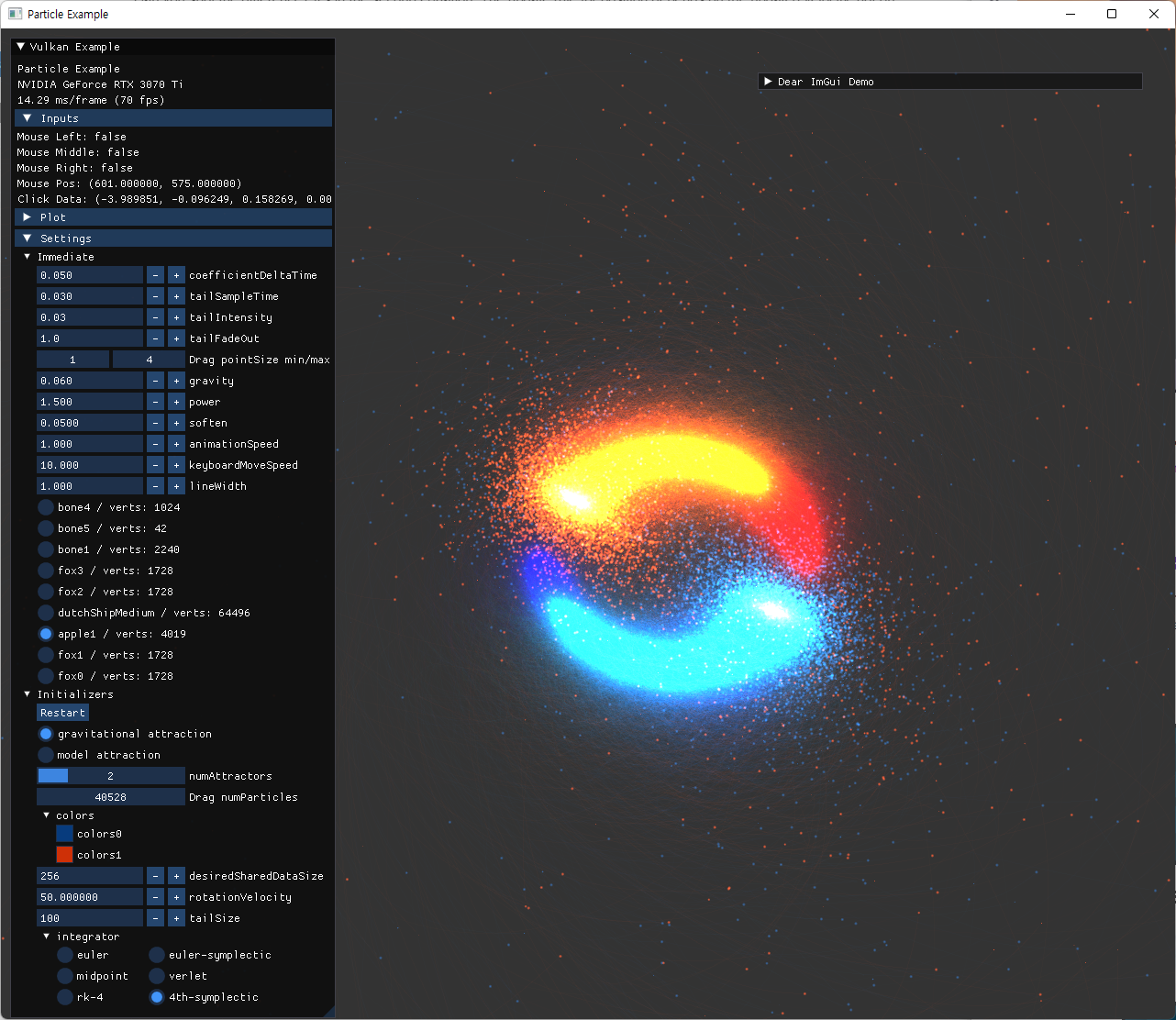The image size is (1176, 1020).
Task: Decrease coefficientDeltaTime with minus button
Action: point(155,275)
